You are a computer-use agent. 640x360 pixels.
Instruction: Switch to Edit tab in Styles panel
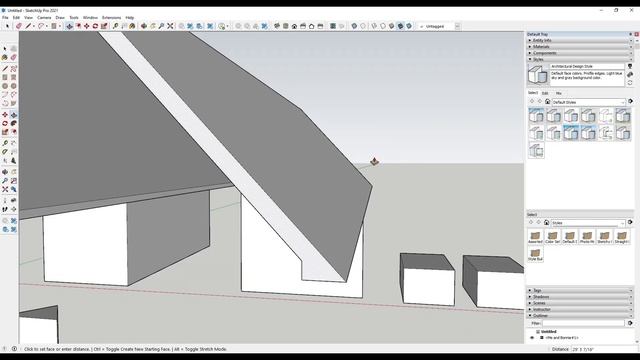pos(545,93)
